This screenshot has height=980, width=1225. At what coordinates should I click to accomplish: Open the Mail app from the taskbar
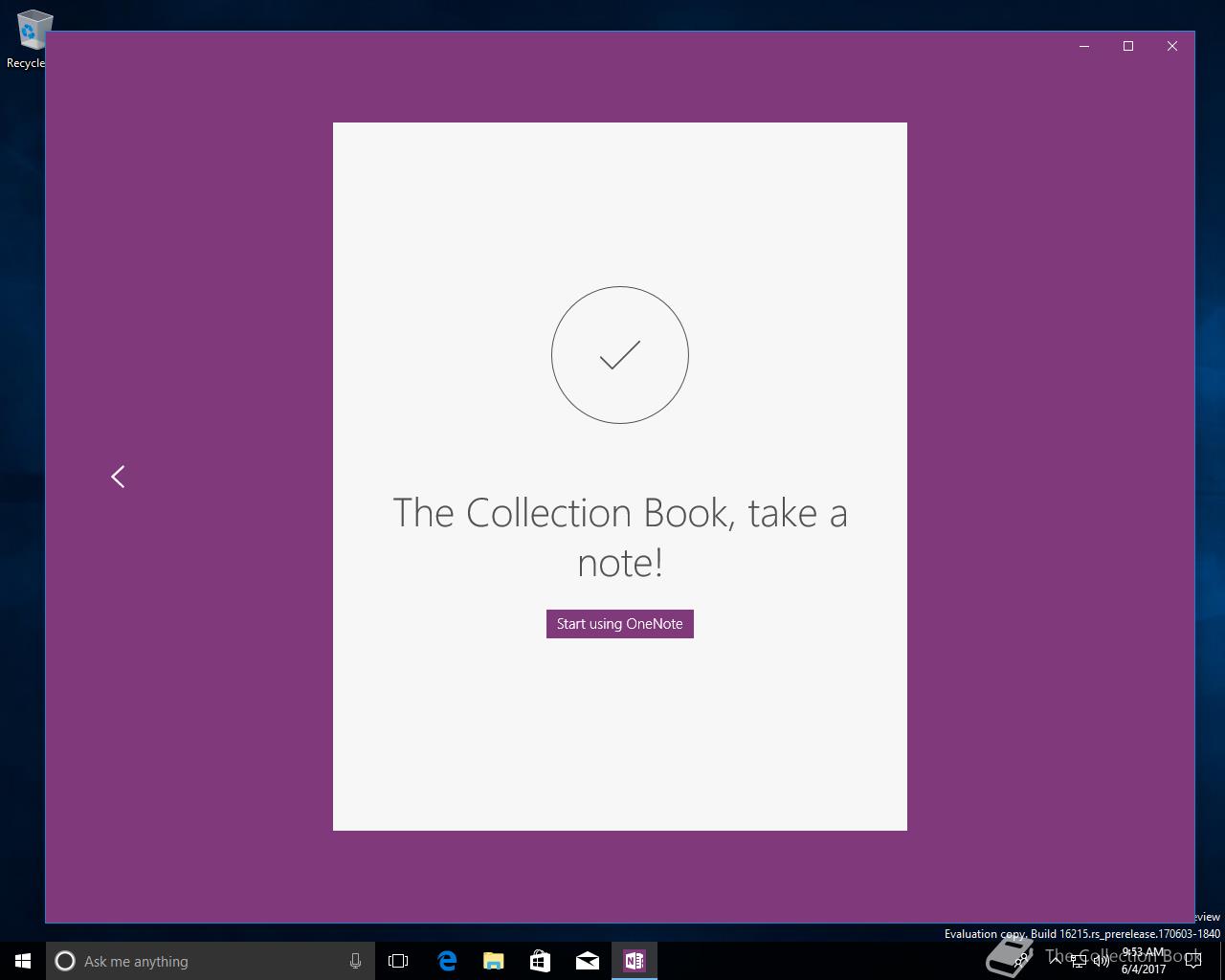[588, 961]
